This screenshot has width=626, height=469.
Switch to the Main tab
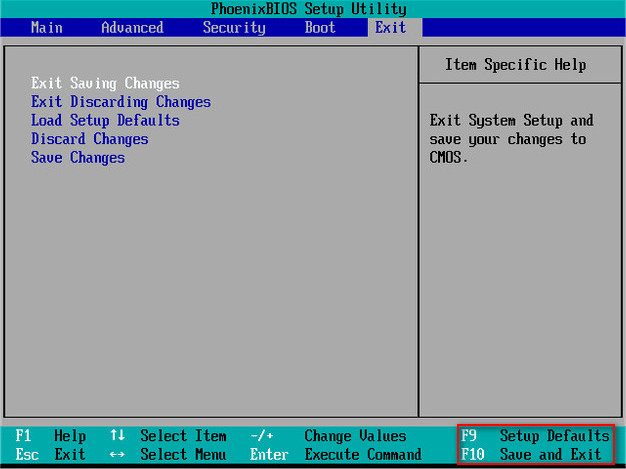[46, 27]
